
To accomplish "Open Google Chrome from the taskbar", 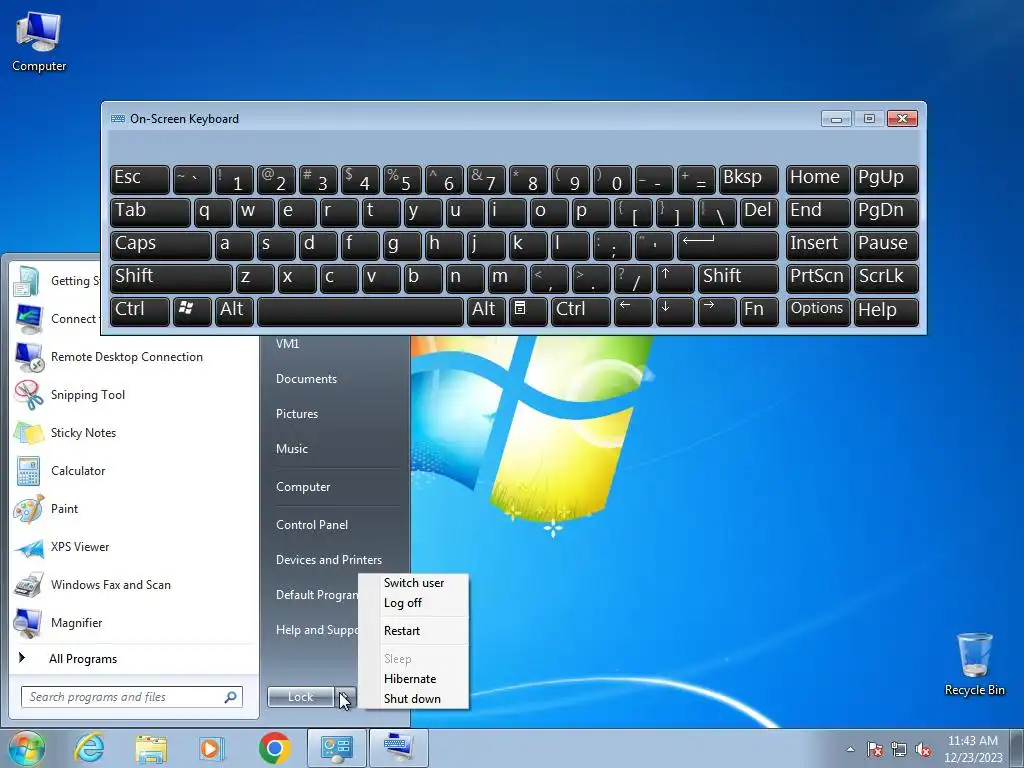I will (274, 748).
